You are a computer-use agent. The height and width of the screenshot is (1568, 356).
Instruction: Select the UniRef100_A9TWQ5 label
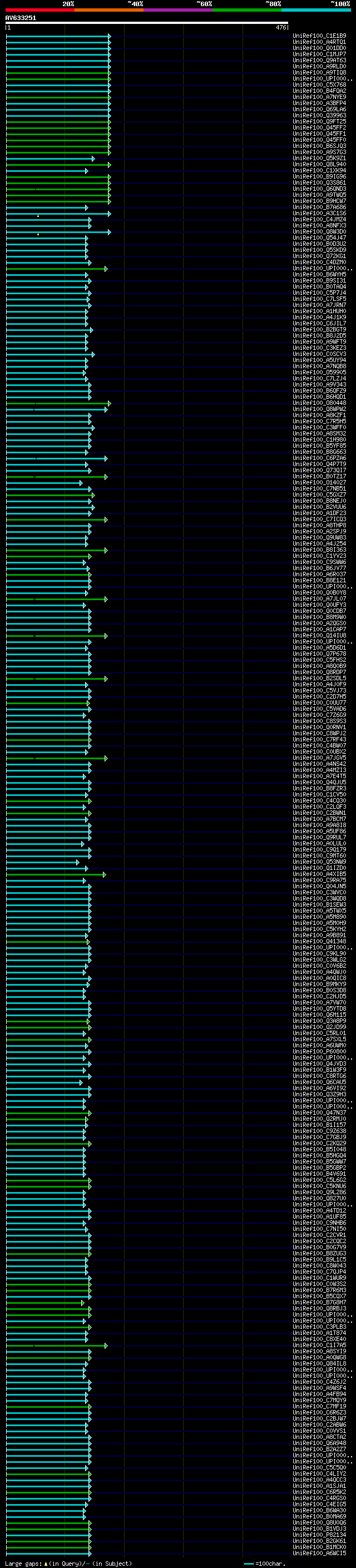tap(319, 195)
